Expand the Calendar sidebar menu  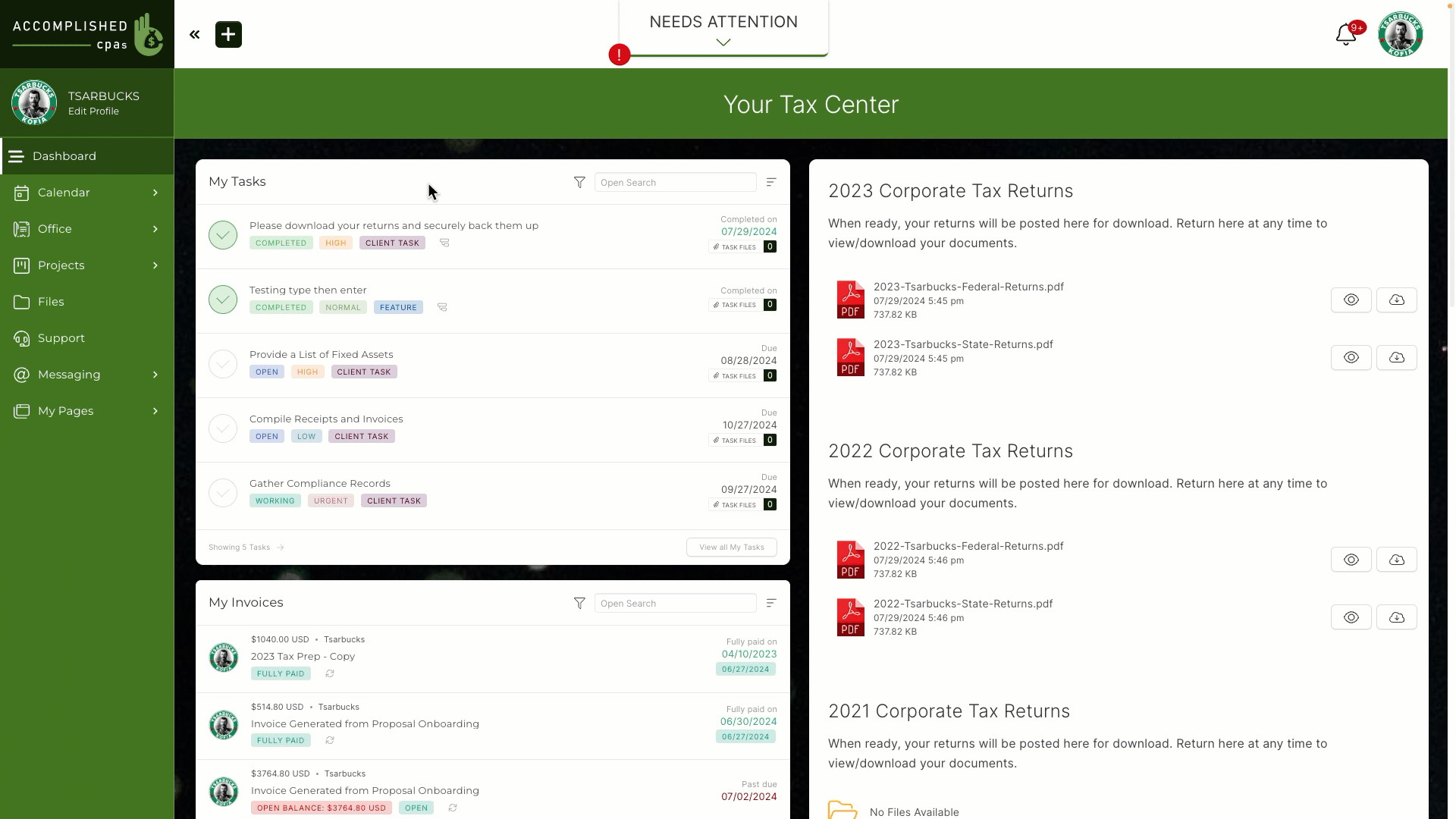tap(155, 192)
